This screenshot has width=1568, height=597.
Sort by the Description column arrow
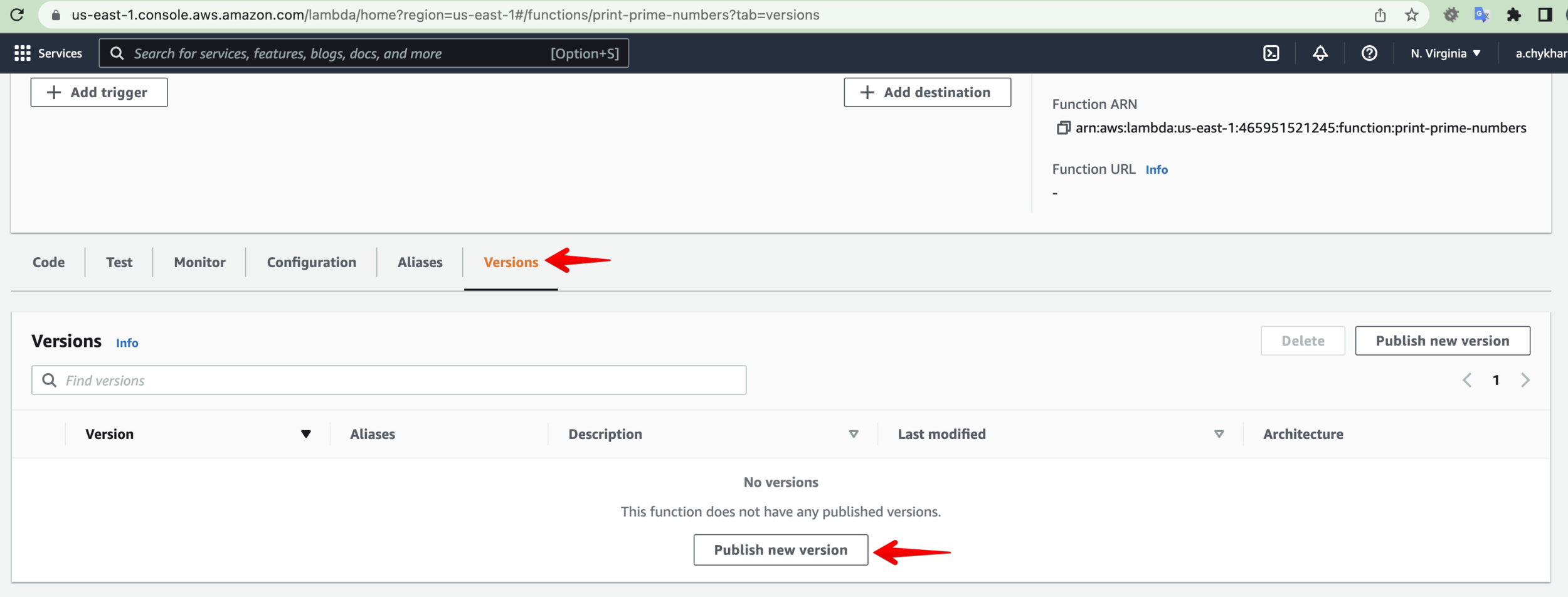[x=853, y=434]
